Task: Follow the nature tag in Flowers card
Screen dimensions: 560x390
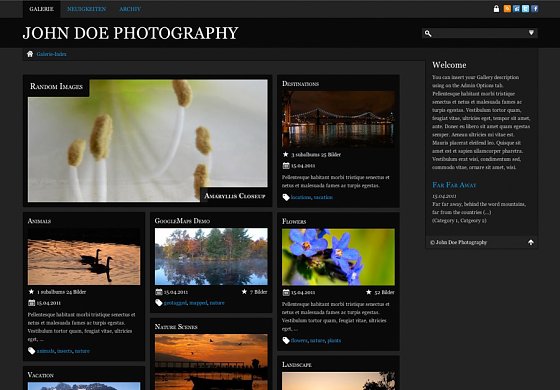Action: (317, 340)
